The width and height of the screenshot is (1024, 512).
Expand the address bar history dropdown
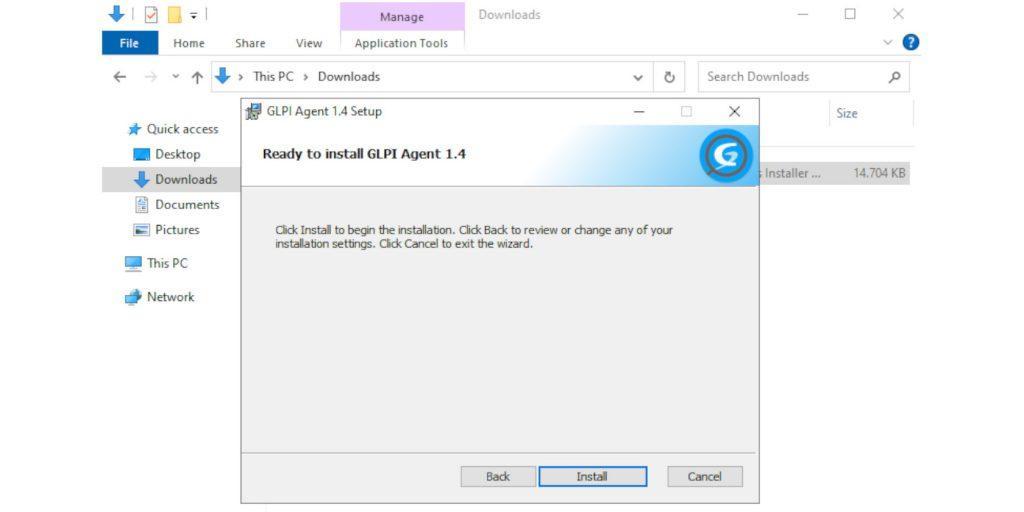(x=638, y=77)
